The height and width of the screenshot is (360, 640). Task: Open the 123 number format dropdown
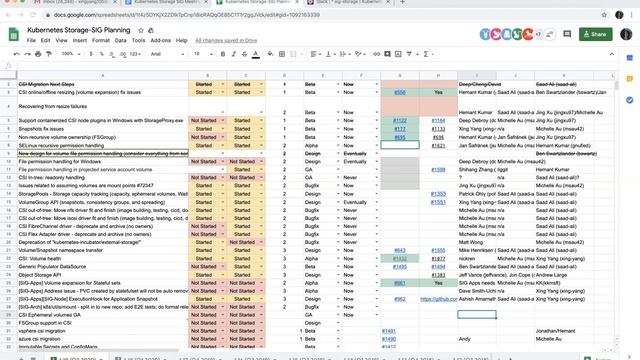[135, 54]
